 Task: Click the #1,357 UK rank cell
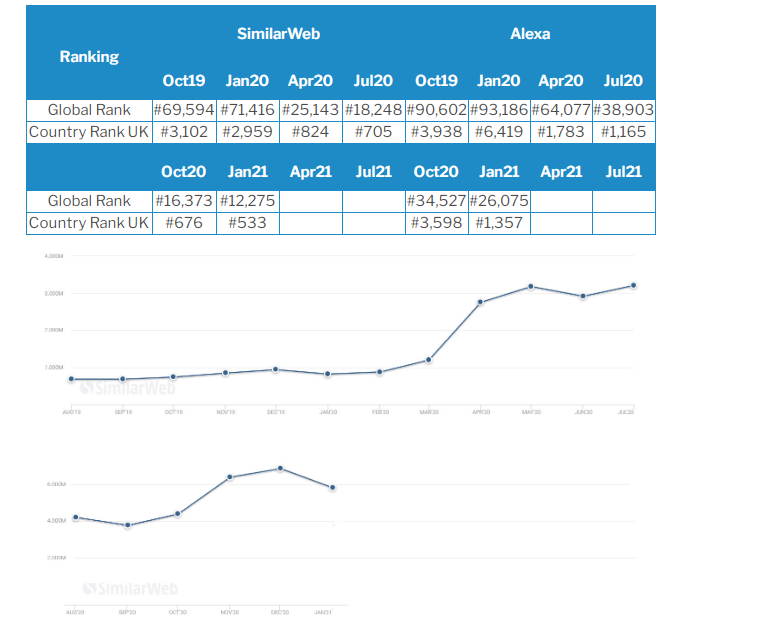coord(499,223)
